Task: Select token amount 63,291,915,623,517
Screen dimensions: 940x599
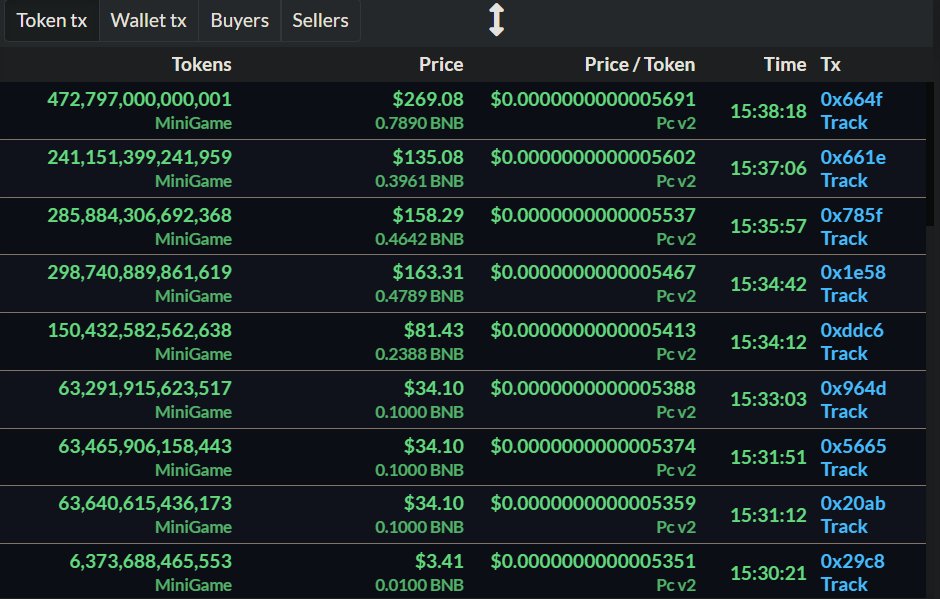Action: coord(145,388)
